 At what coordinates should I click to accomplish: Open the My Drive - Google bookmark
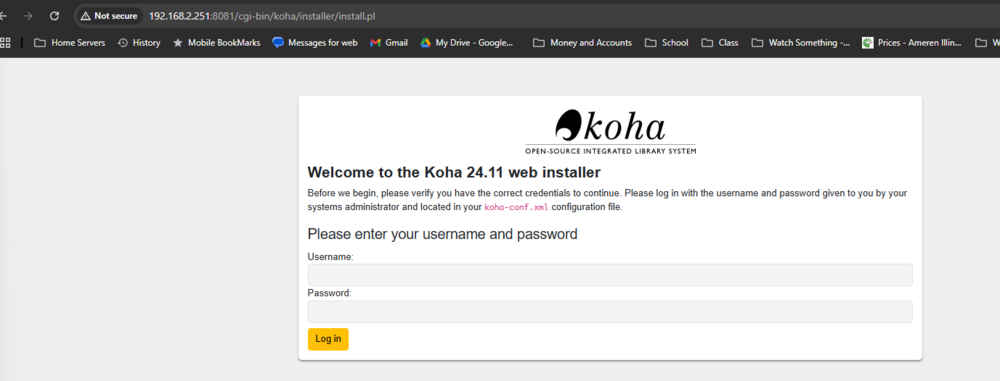466,43
